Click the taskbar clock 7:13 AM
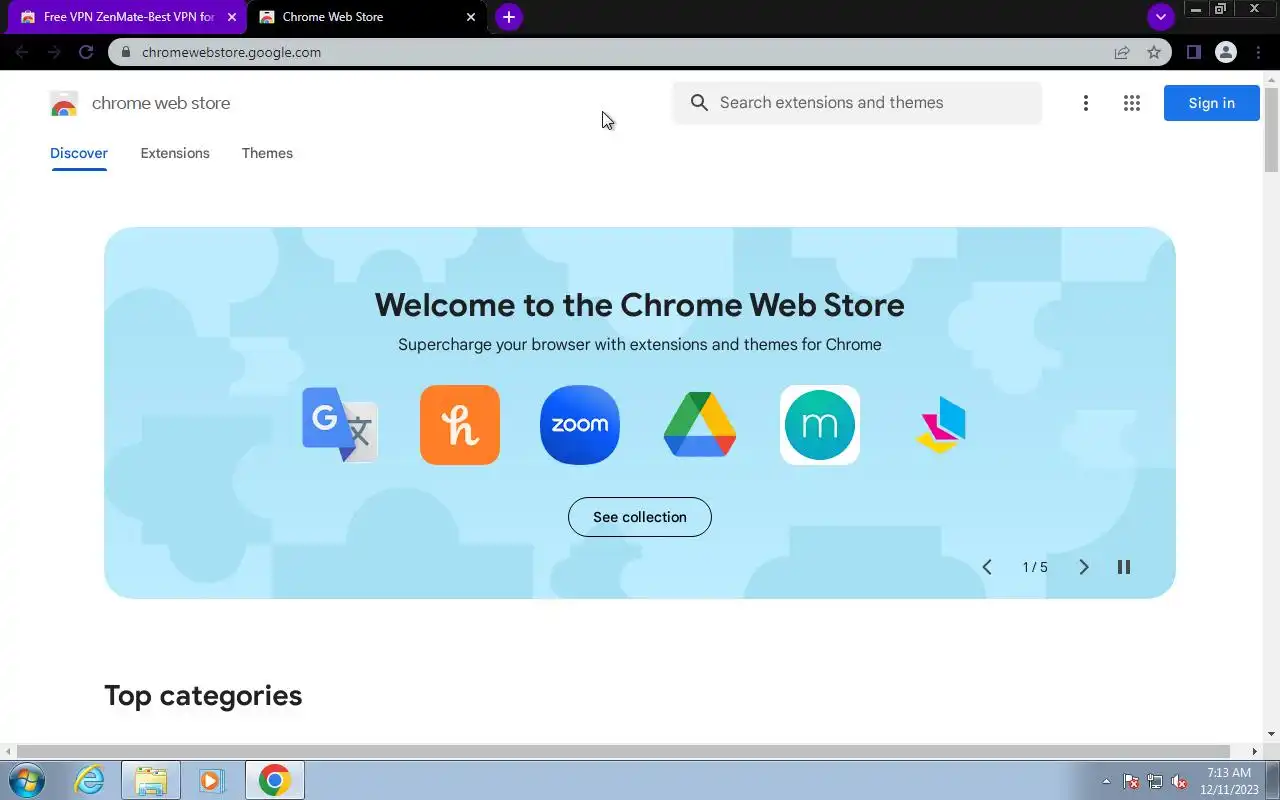The image size is (1280, 800). (x=1229, y=773)
